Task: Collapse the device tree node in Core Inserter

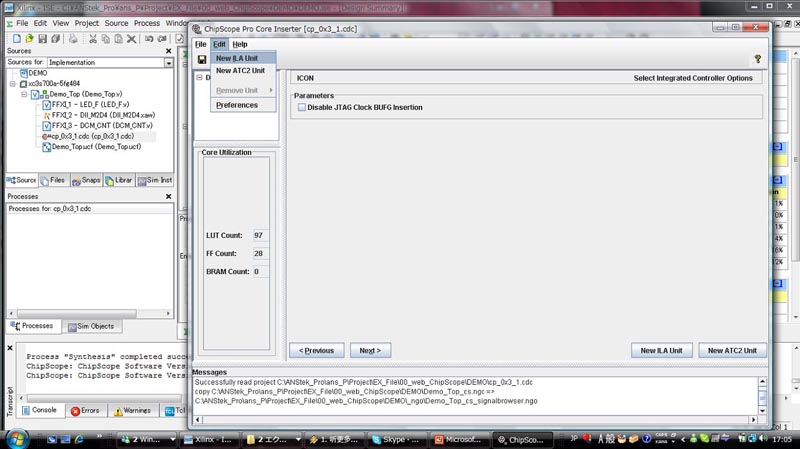Action: 199,78
